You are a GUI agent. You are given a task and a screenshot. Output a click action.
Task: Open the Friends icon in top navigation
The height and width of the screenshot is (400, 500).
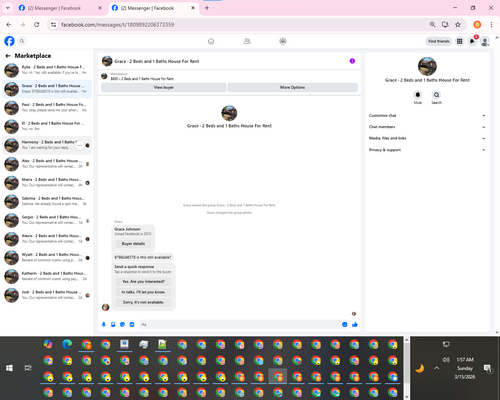click(x=247, y=41)
